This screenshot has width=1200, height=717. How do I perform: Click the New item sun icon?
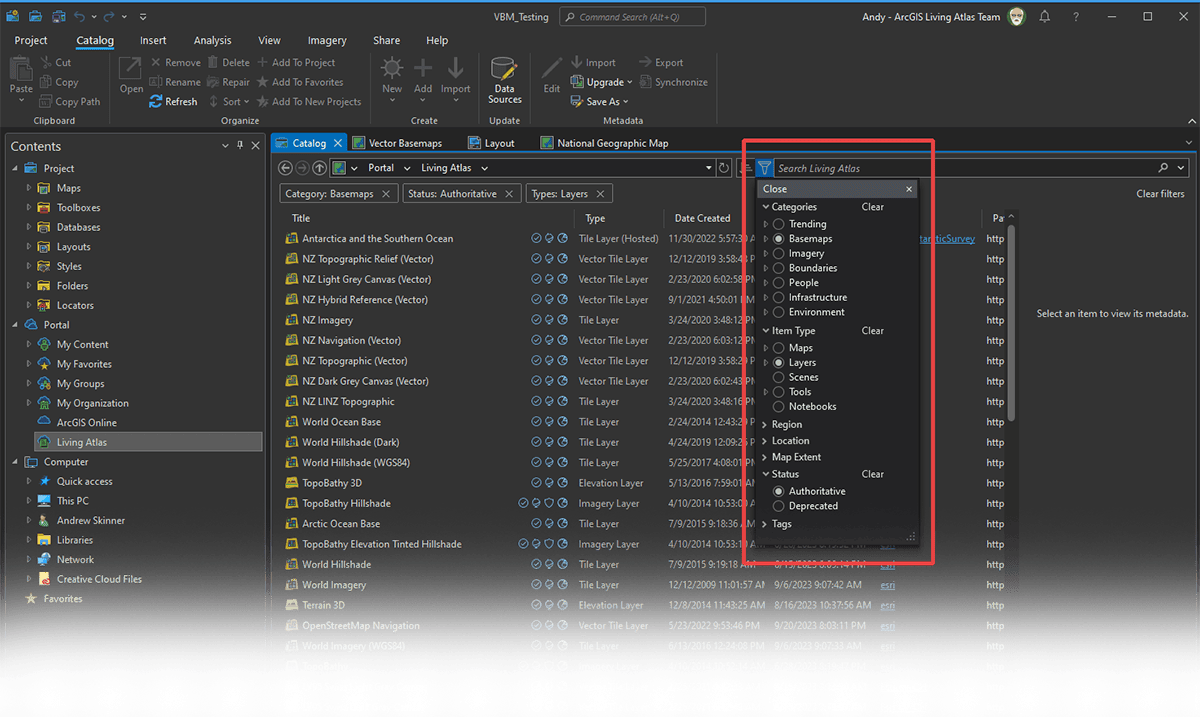[392, 68]
